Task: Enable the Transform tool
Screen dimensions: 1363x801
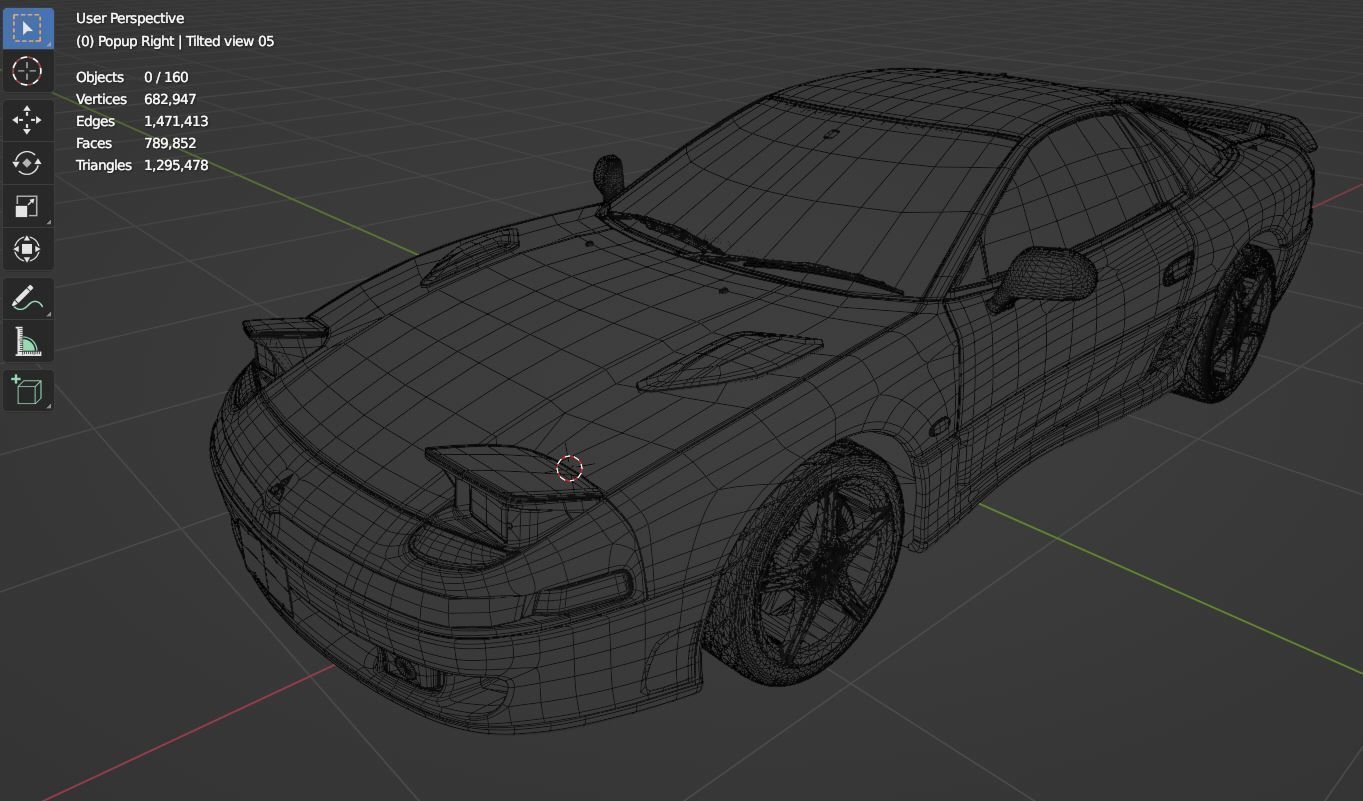Action: [x=27, y=249]
